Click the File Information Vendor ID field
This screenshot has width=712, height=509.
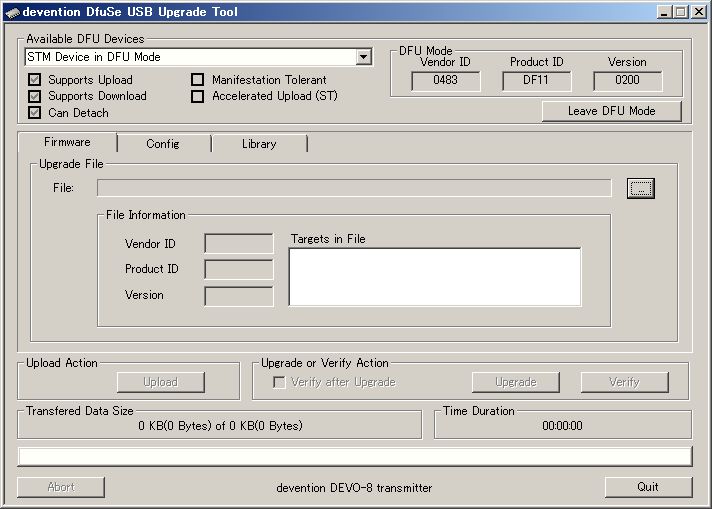click(x=239, y=244)
